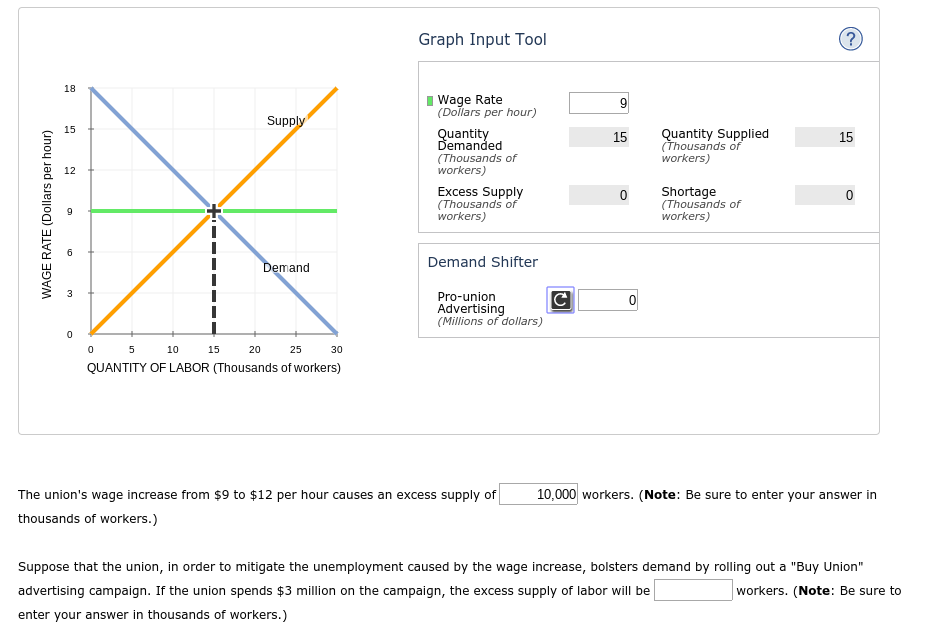
Task: Click the Pro-union Advertising input field
Action: coord(605,298)
